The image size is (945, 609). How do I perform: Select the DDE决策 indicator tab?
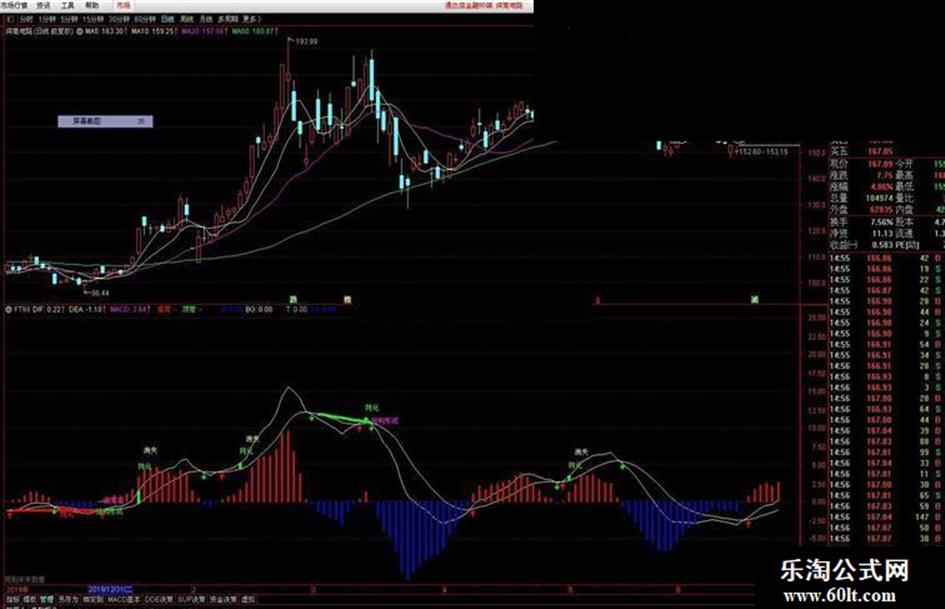[159, 600]
